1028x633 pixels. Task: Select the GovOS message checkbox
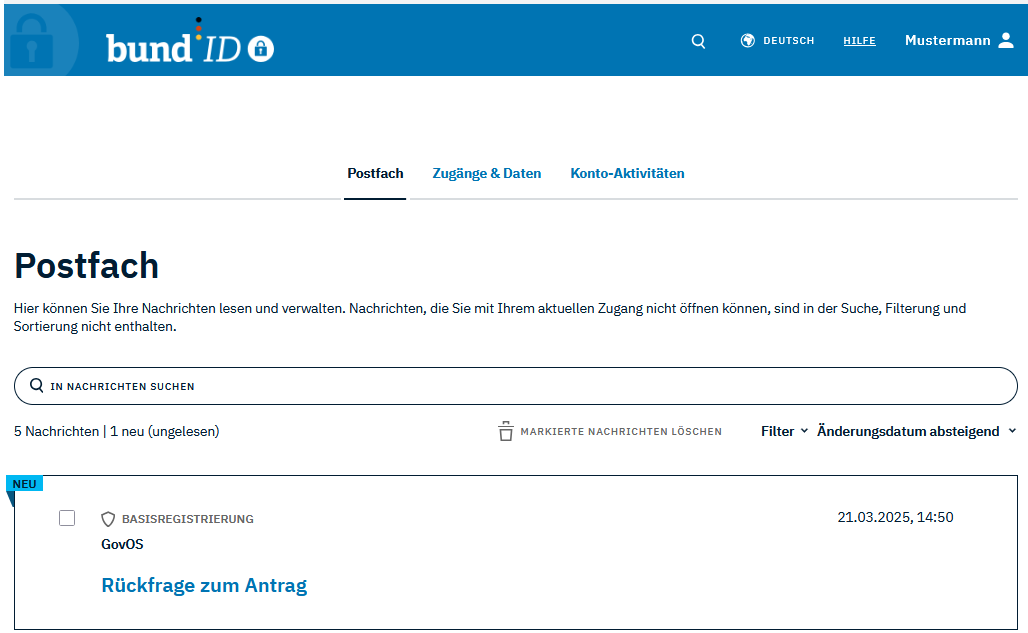[x=67, y=518]
